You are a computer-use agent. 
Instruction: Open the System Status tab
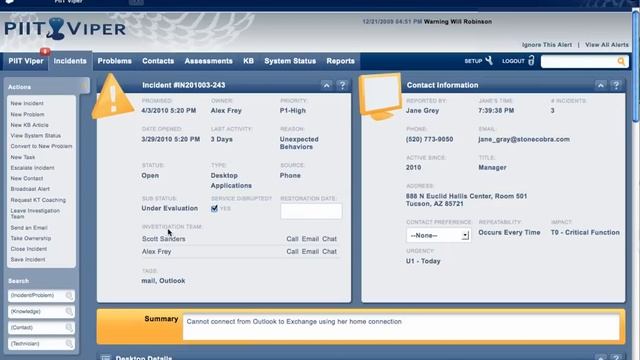pos(290,61)
